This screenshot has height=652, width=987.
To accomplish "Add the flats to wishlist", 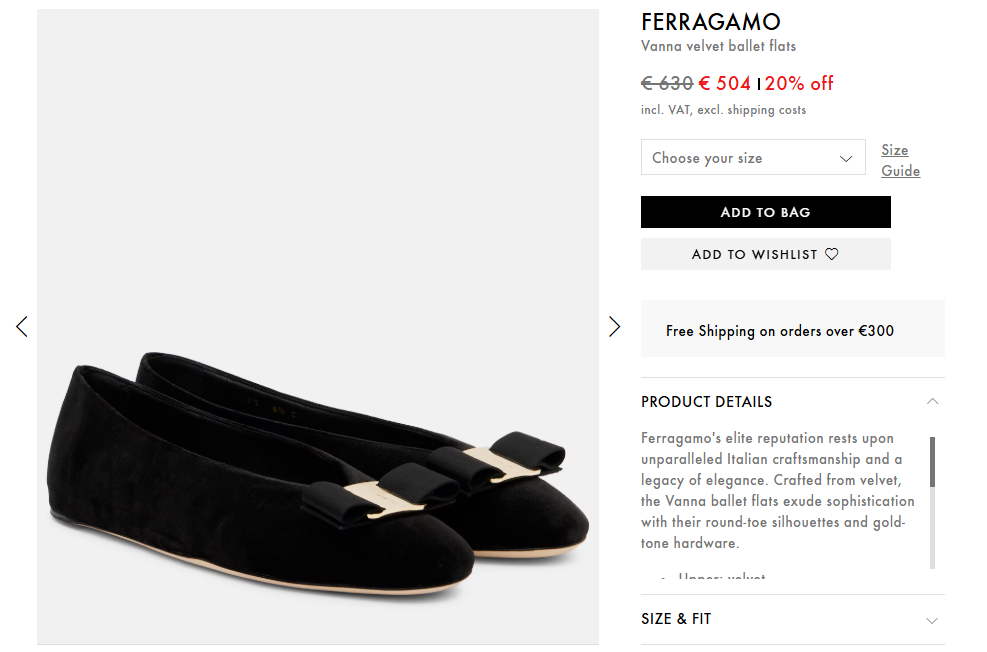I will [x=765, y=254].
